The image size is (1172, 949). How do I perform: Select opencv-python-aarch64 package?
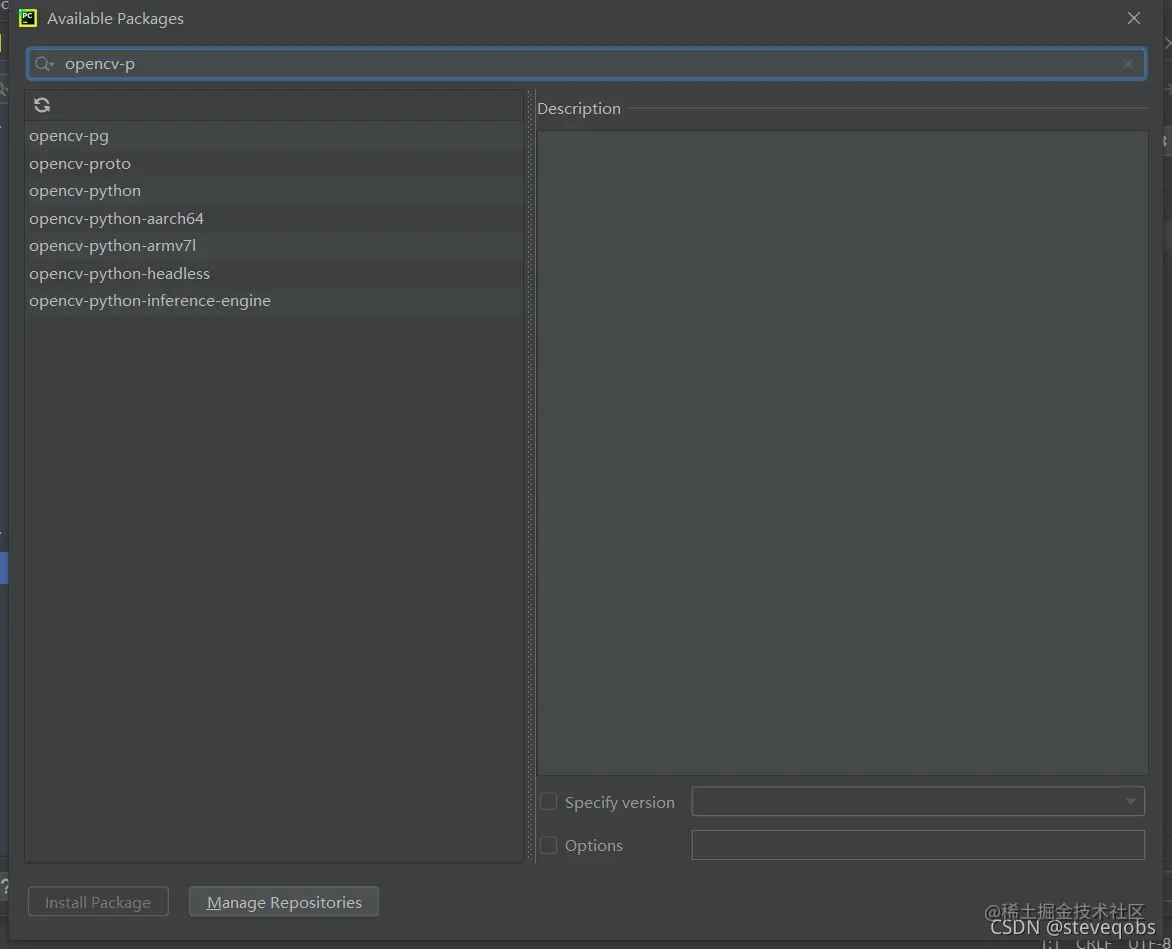(274, 219)
